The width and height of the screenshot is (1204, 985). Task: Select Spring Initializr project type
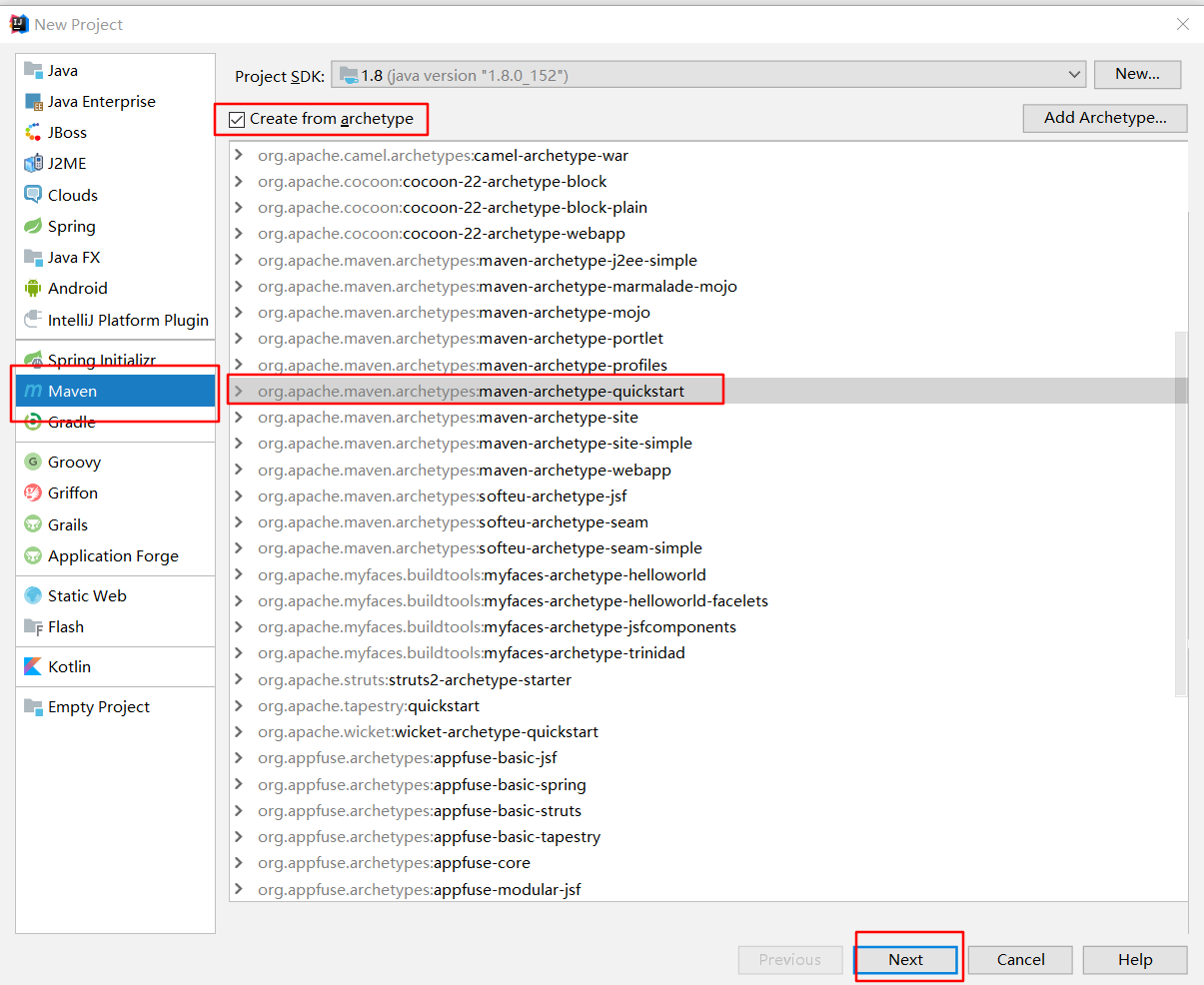[x=116, y=361]
